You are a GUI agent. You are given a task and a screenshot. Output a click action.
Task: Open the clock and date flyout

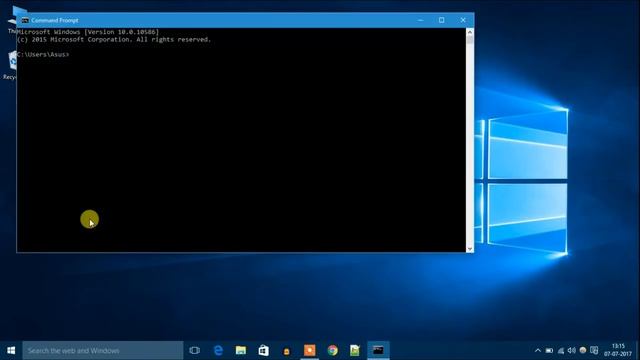618,350
